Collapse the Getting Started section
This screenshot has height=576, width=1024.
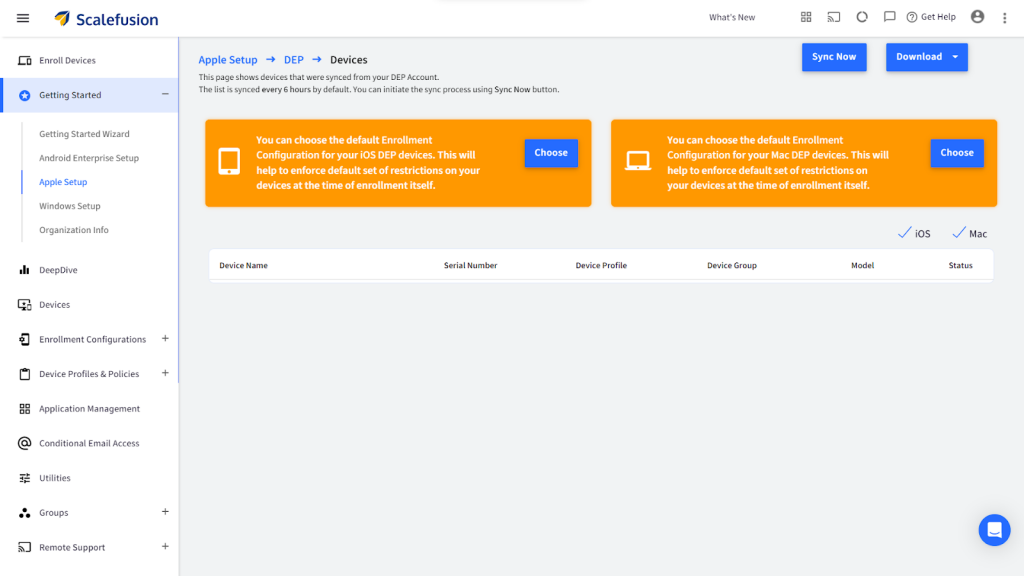(x=165, y=95)
